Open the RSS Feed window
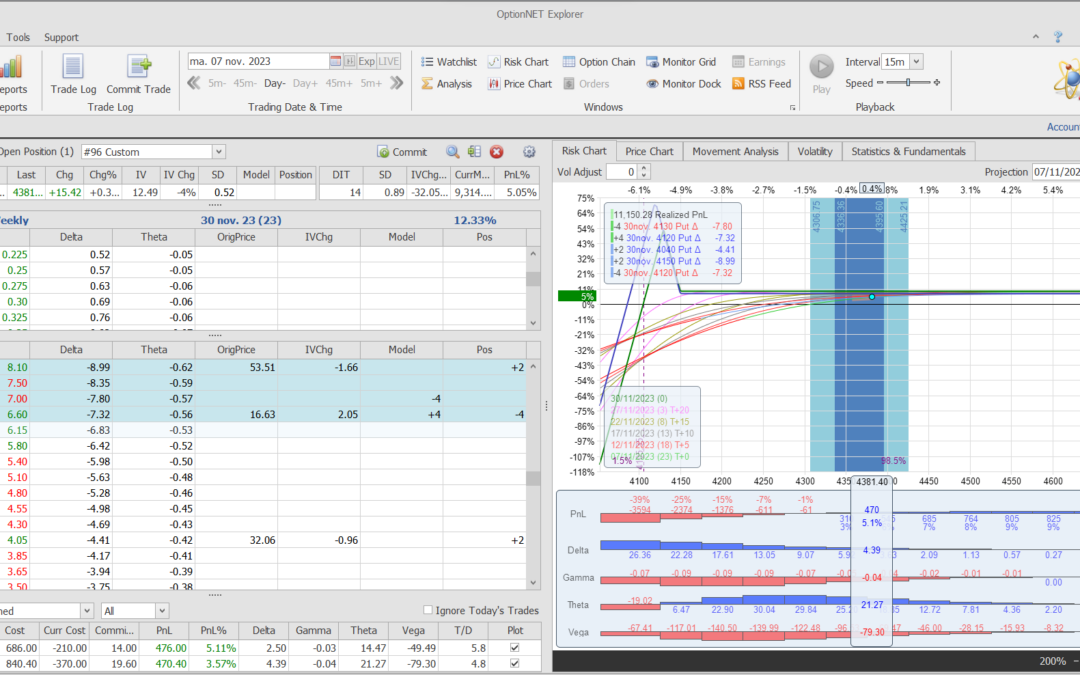 pyautogui.click(x=761, y=84)
